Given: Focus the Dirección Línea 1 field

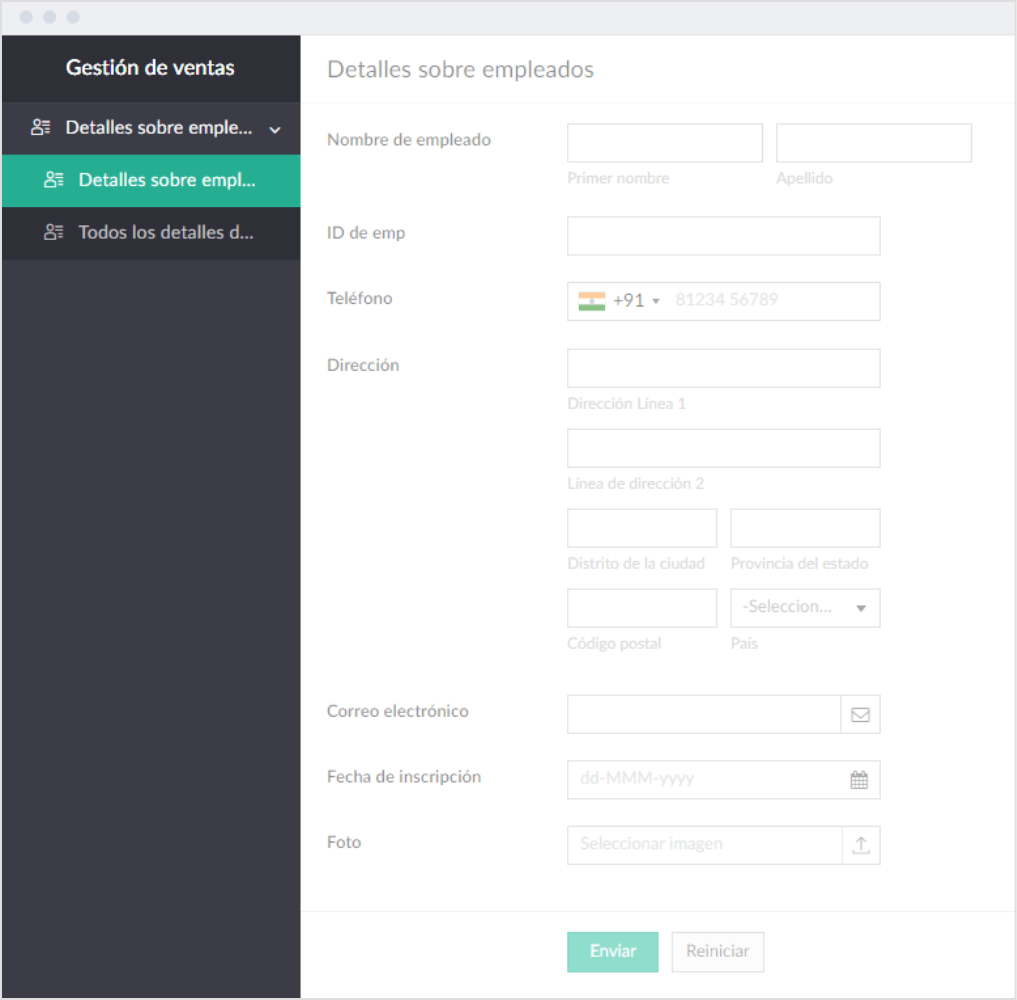Looking at the screenshot, I should click(723, 368).
